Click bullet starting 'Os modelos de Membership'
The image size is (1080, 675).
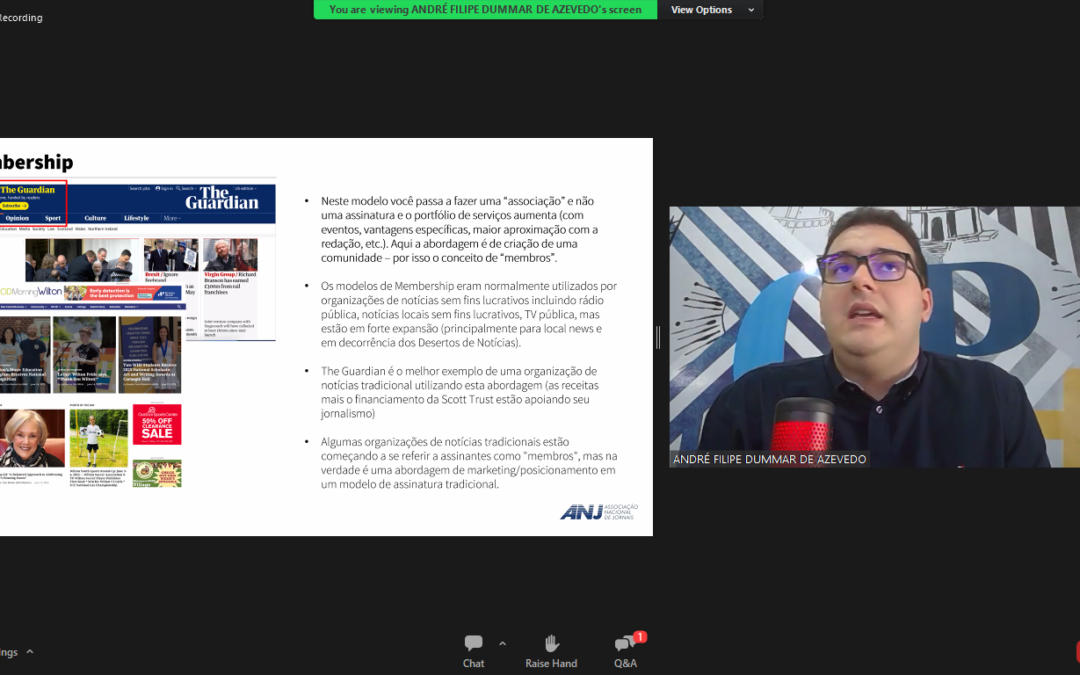tap(469, 314)
